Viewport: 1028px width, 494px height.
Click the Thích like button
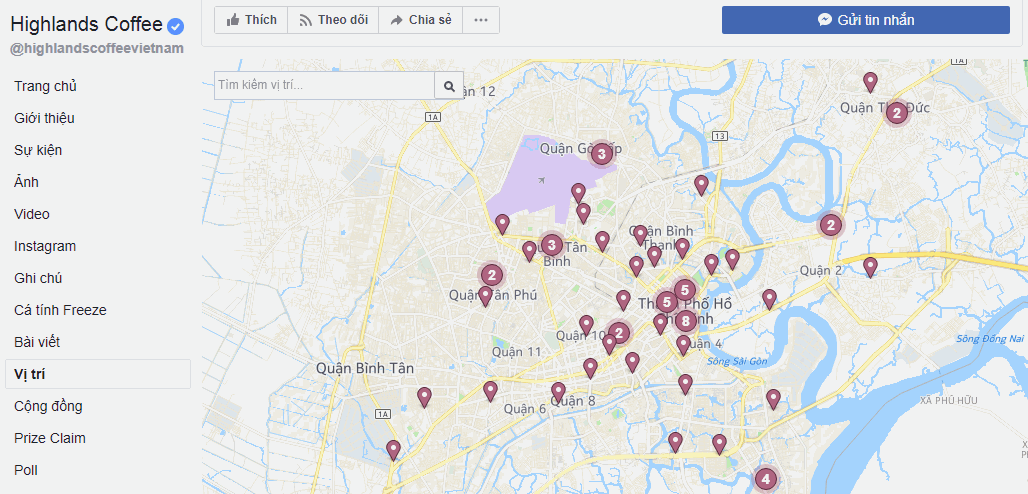point(251,20)
